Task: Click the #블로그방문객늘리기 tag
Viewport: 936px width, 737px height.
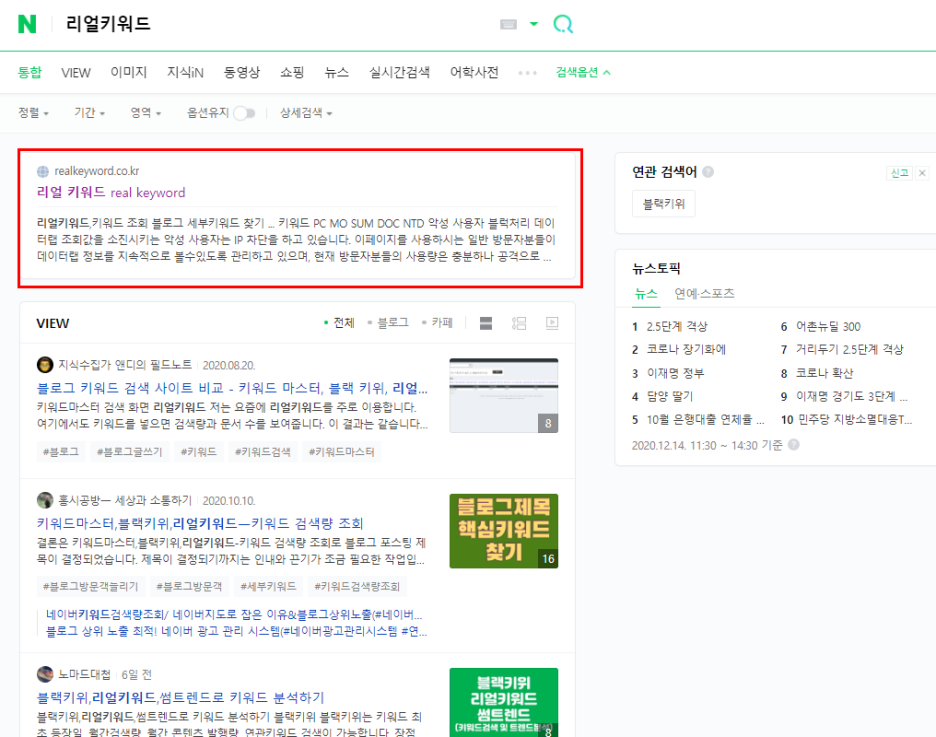Action: click(x=90, y=587)
